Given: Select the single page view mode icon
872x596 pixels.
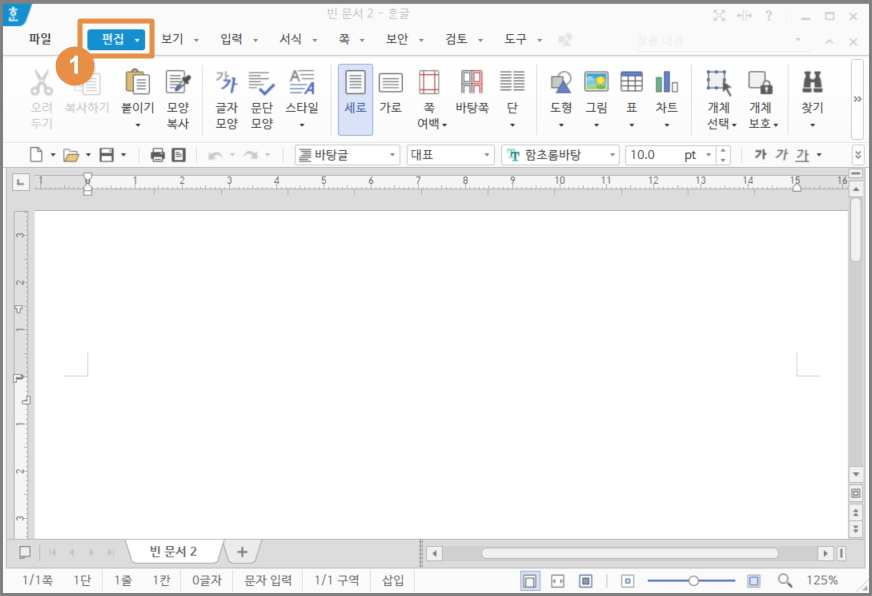Looking at the screenshot, I should 530,581.
